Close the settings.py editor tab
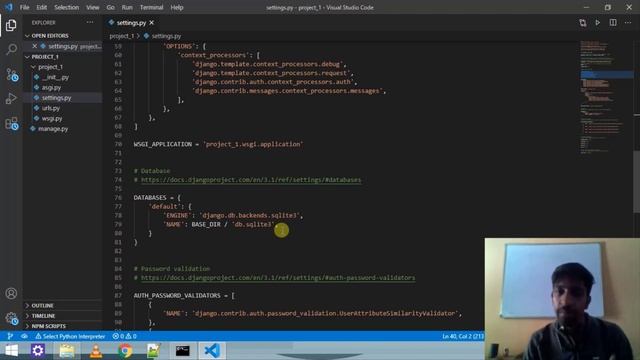Screen dimensions: 640x360 tap(151, 23)
